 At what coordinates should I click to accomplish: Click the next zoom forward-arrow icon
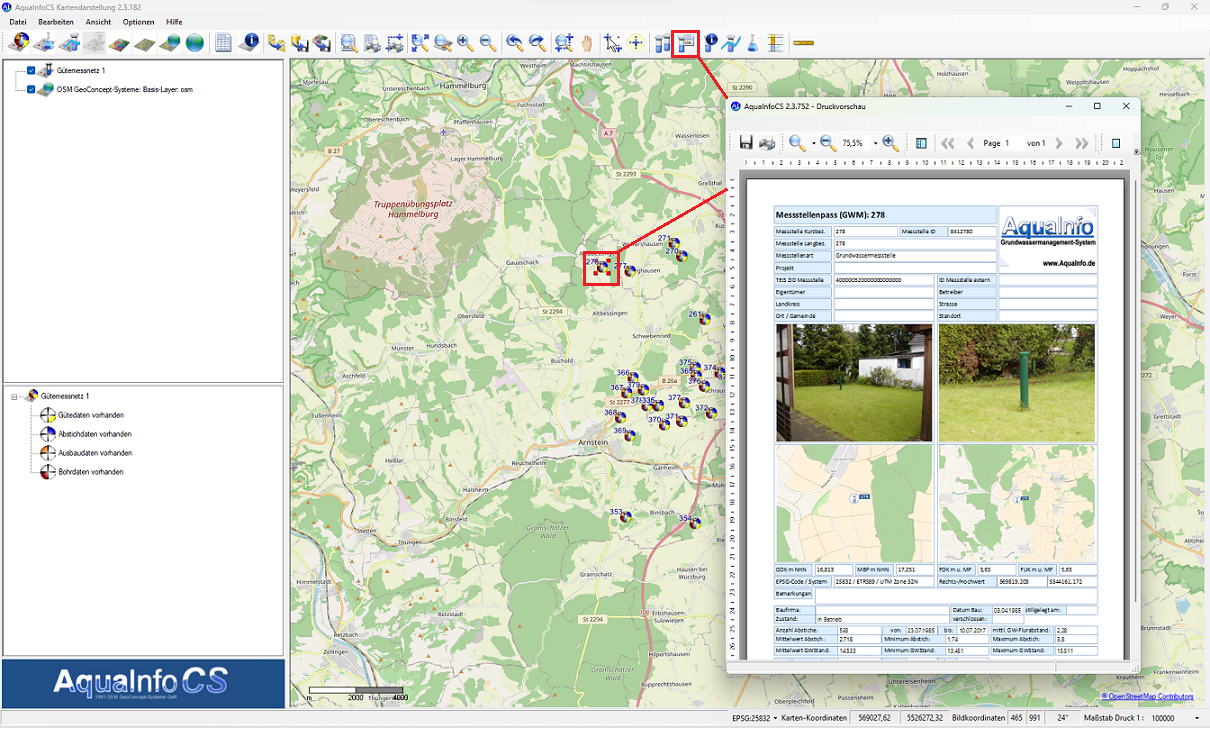pos(538,43)
